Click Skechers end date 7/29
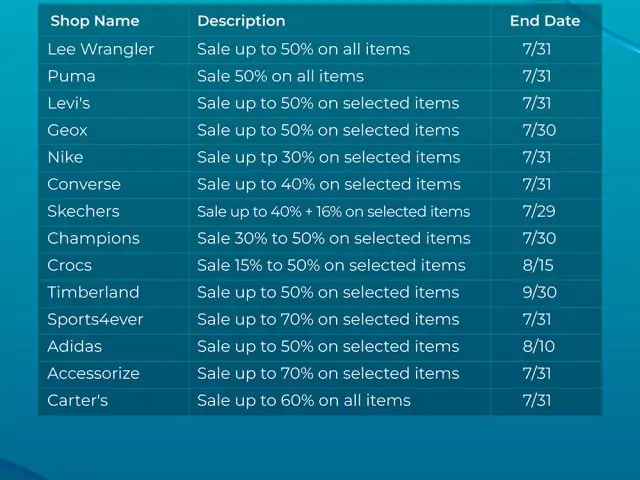 point(539,211)
